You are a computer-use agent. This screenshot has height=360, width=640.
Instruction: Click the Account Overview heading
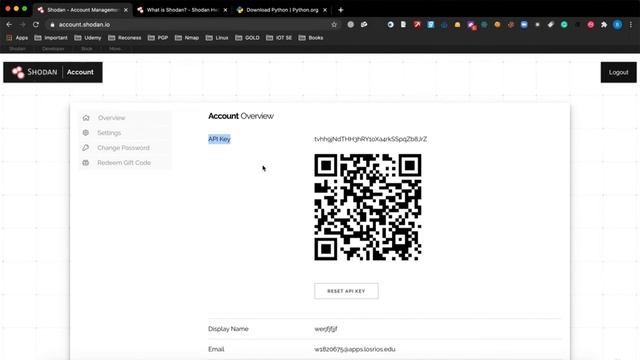click(x=241, y=116)
